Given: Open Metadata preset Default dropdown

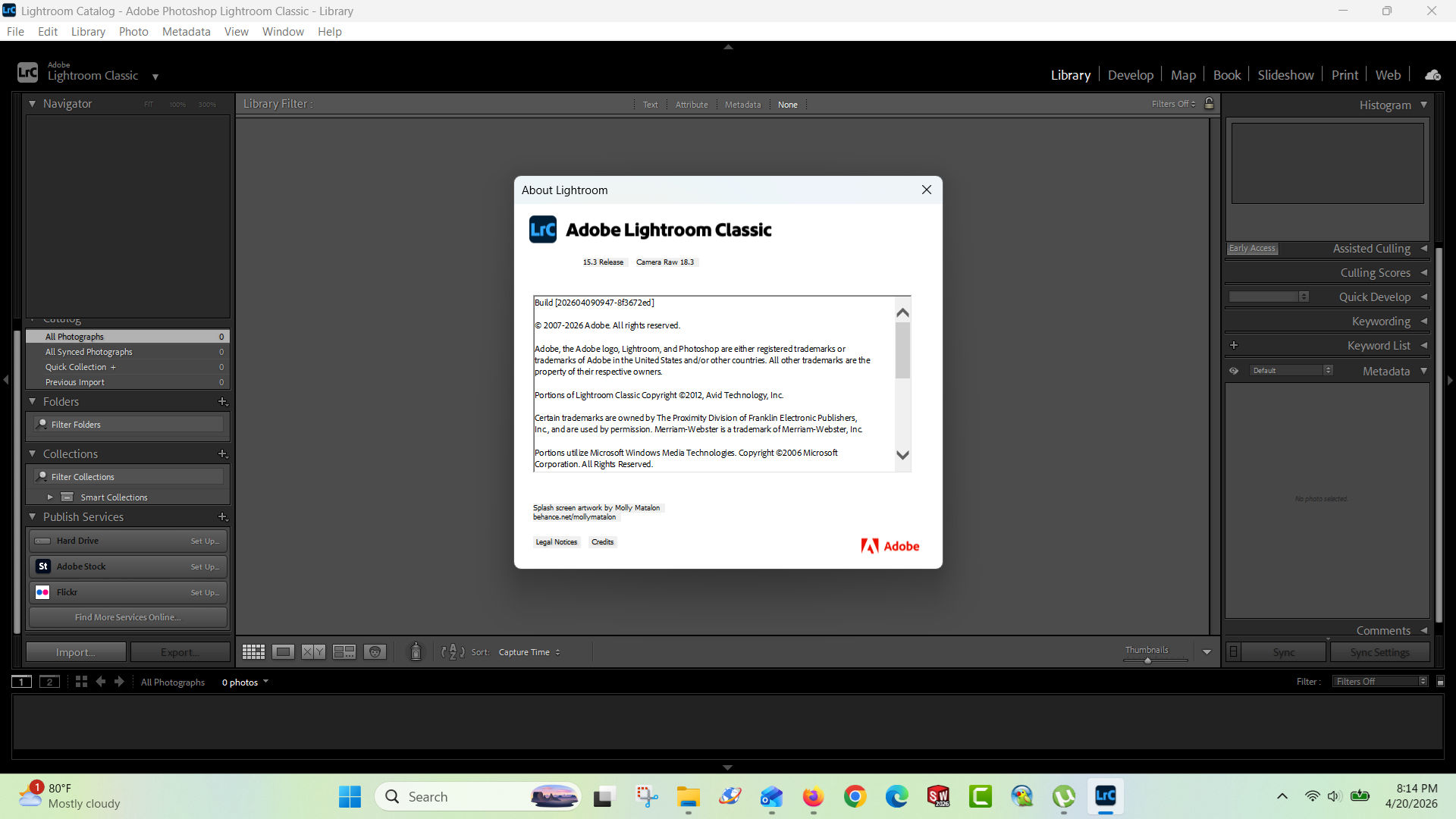Looking at the screenshot, I should click(x=1291, y=371).
